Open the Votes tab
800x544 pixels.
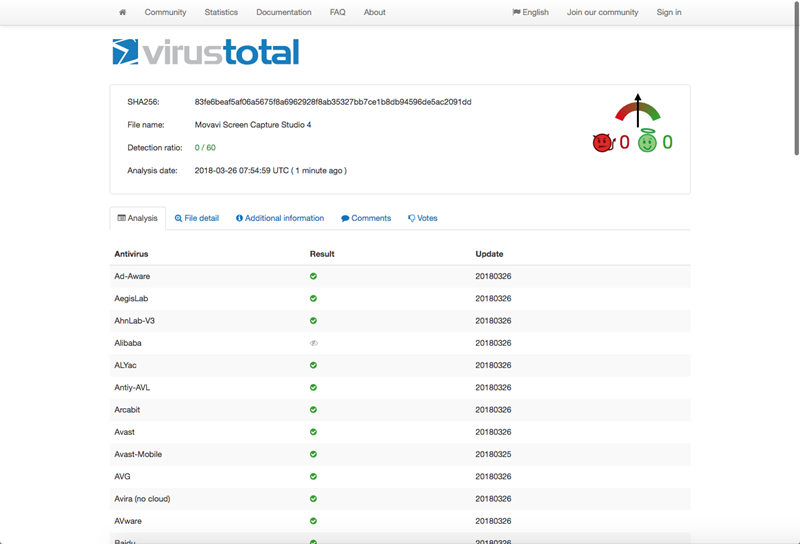(x=423, y=218)
